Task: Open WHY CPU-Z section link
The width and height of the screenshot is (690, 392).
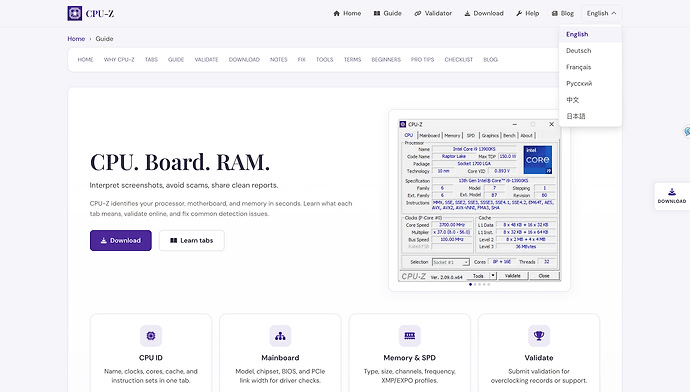Action: point(119,59)
